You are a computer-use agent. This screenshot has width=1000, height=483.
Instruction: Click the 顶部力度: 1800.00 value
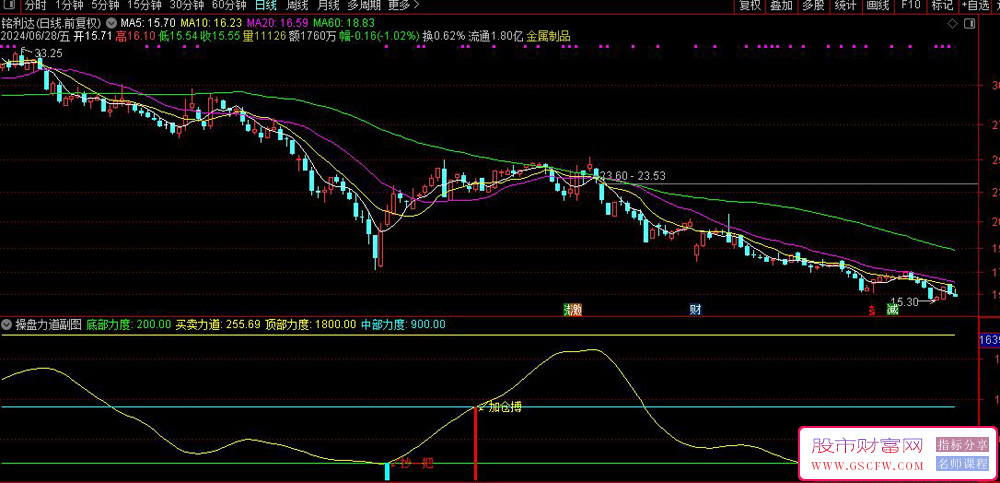point(311,324)
